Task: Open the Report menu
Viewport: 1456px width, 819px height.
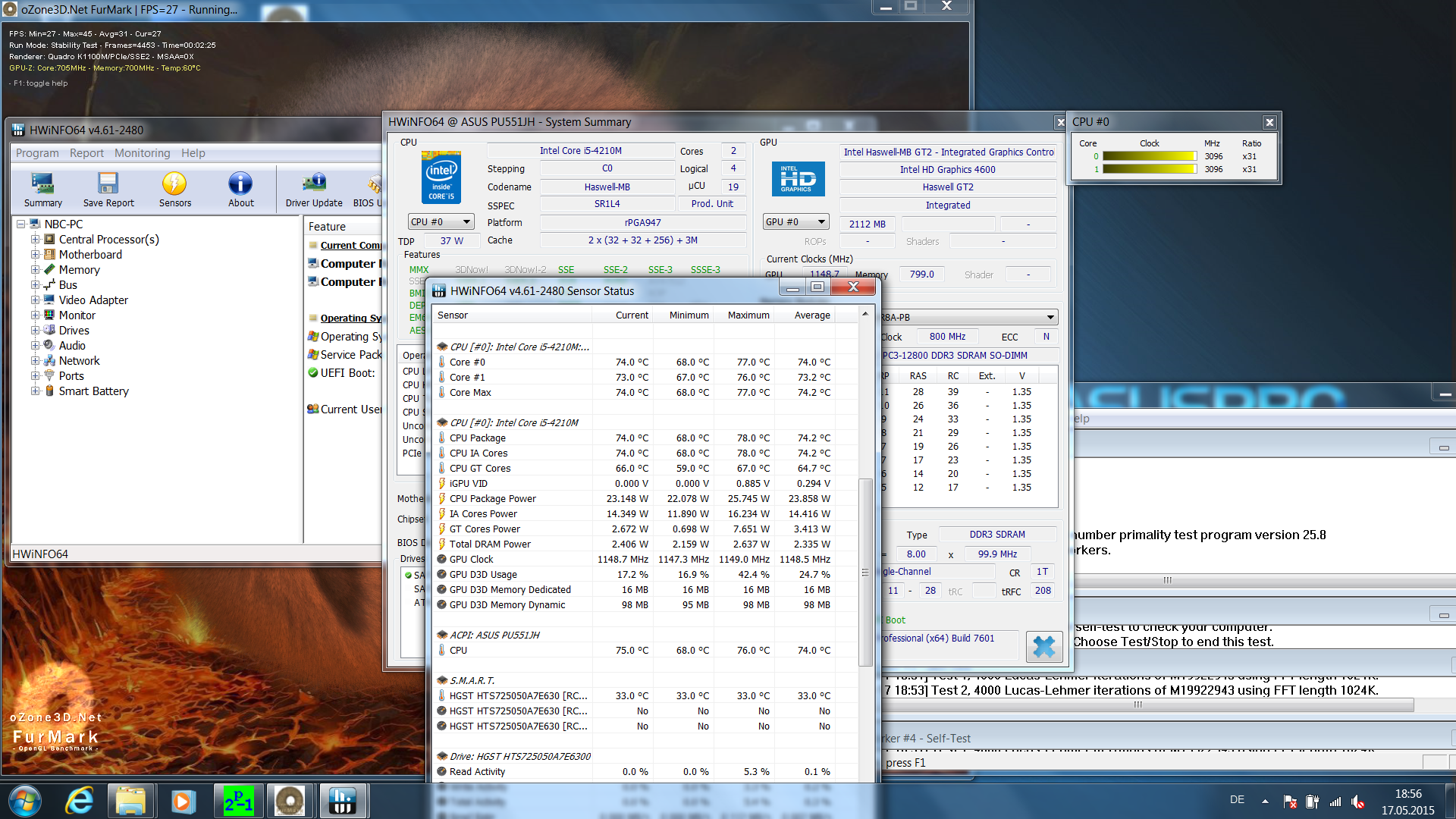Action: [x=86, y=153]
